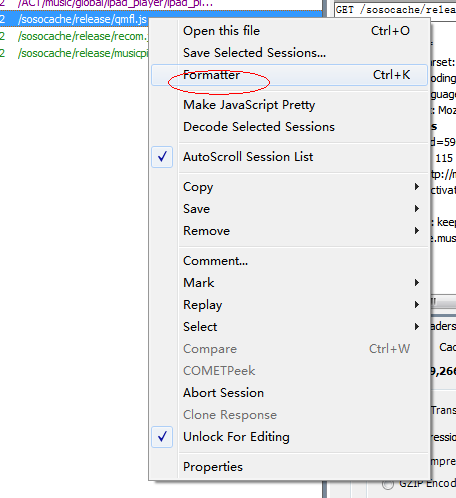456x498 pixels.
Task: Select the /sosocache/release/recom.js session row
Action: pyautogui.click(x=74, y=36)
